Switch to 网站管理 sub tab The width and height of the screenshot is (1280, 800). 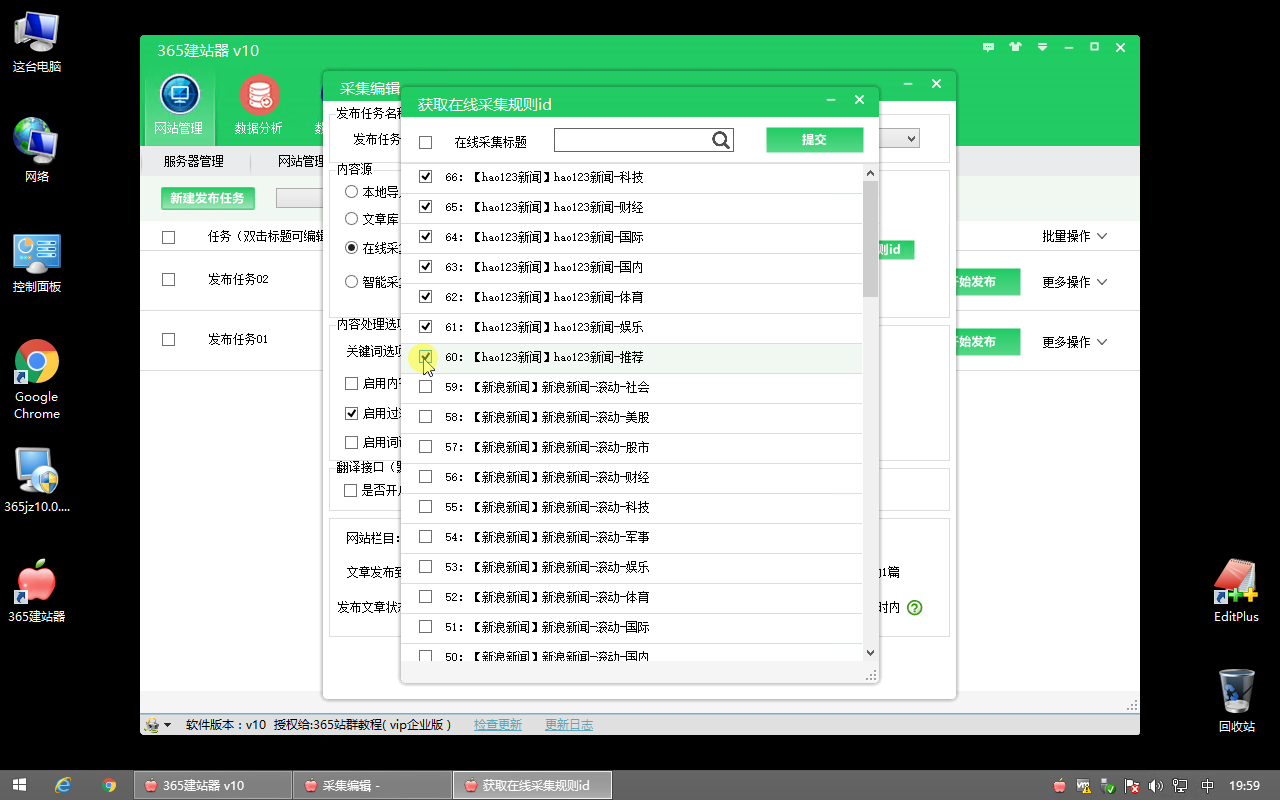click(x=301, y=161)
